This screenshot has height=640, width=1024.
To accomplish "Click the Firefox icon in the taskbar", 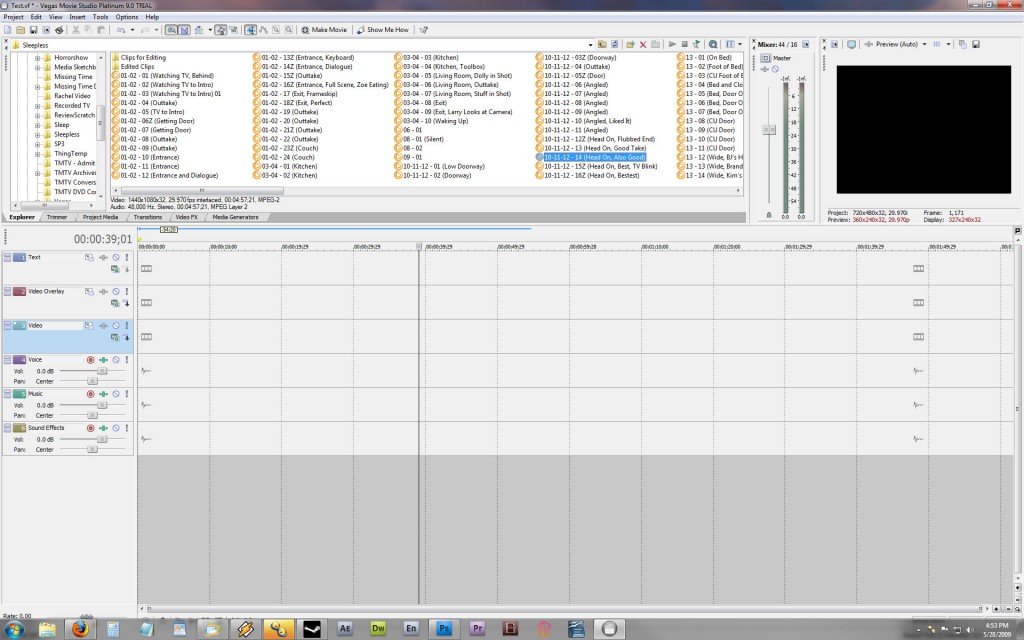I will click(x=79, y=628).
